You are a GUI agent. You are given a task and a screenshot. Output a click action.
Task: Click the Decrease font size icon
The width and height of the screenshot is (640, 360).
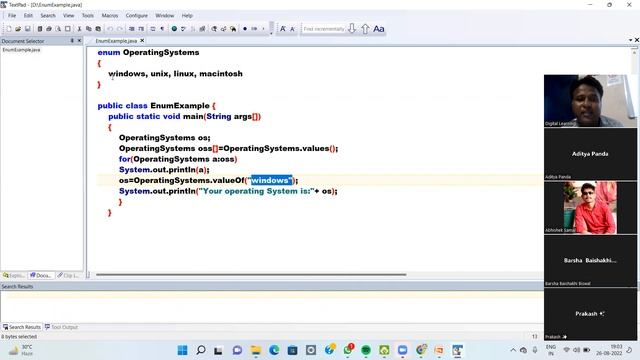click(292, 29)
